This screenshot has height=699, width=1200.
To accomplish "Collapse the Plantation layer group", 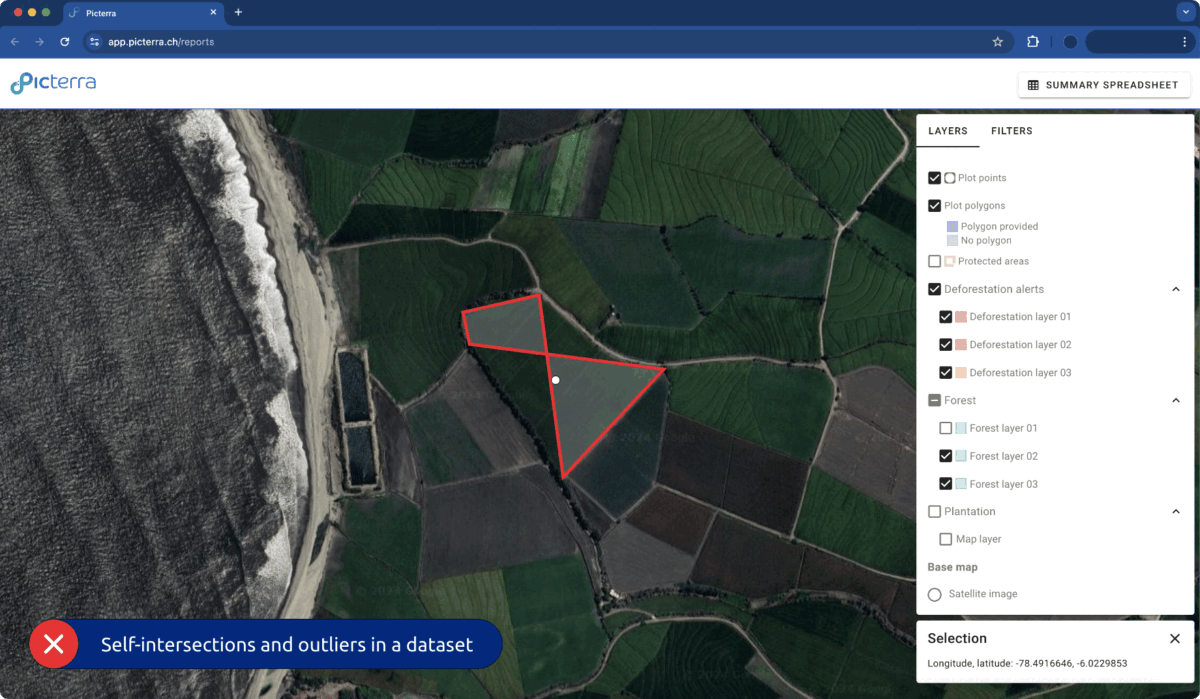I will pyautogui.click(x=1176, y=511).
